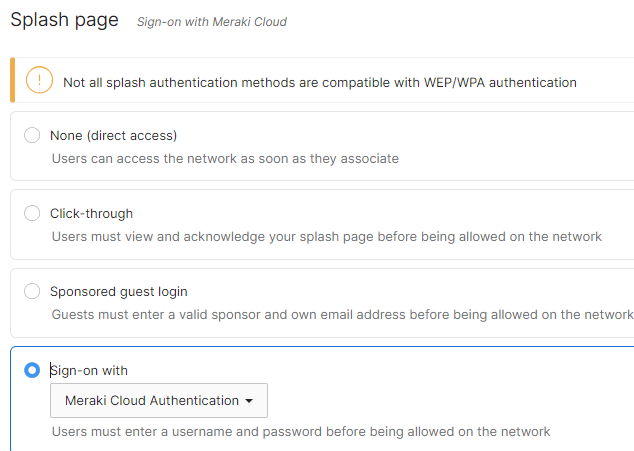Click the Splash page heading
This screenshot has width=634, height=451.
click(64, 19)
